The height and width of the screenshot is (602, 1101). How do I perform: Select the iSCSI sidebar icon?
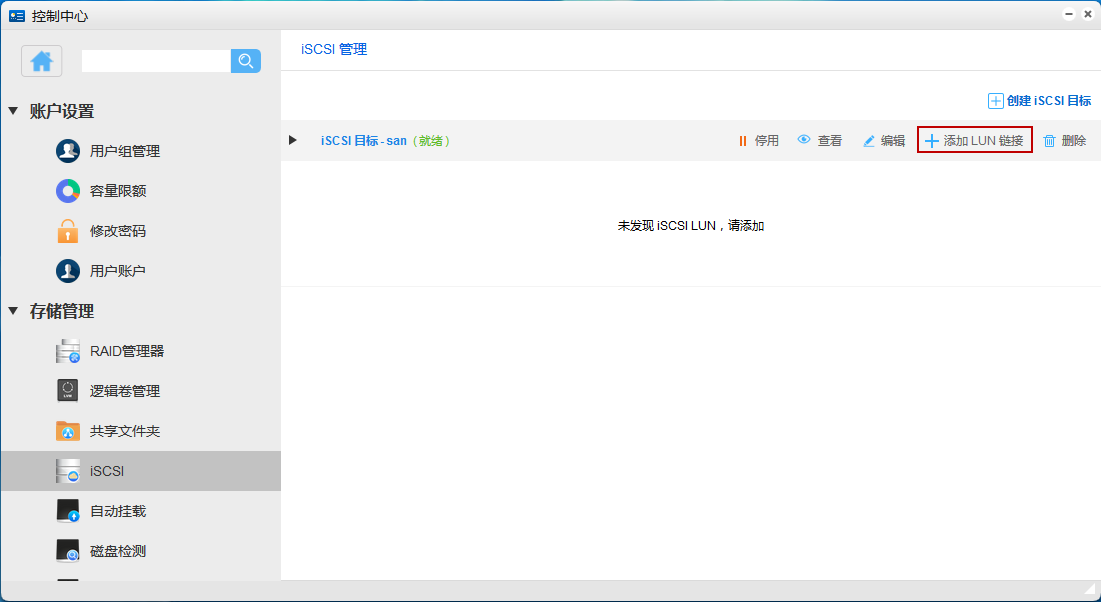(68, 471)
